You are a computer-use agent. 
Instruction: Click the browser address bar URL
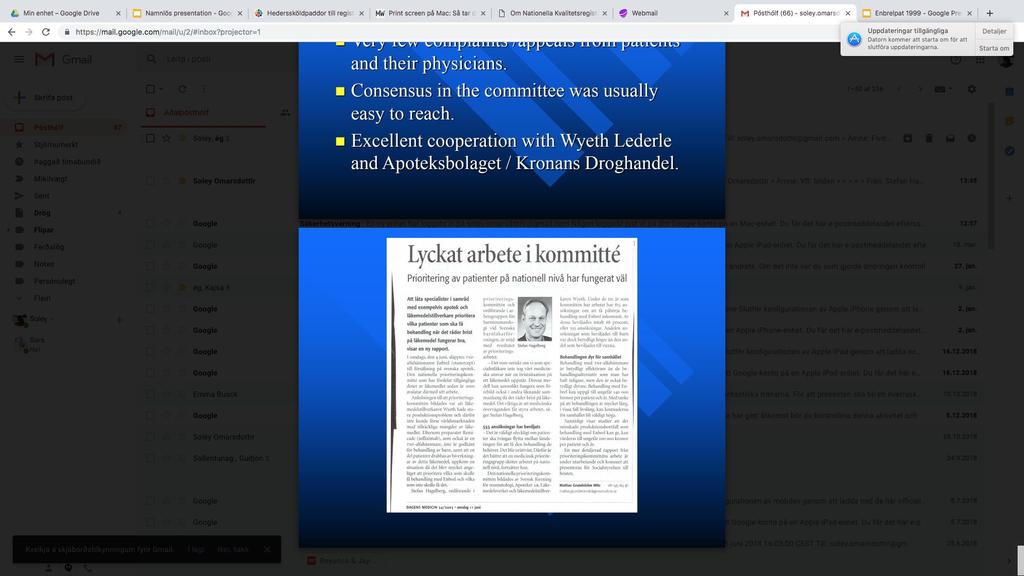coord(168,31)
